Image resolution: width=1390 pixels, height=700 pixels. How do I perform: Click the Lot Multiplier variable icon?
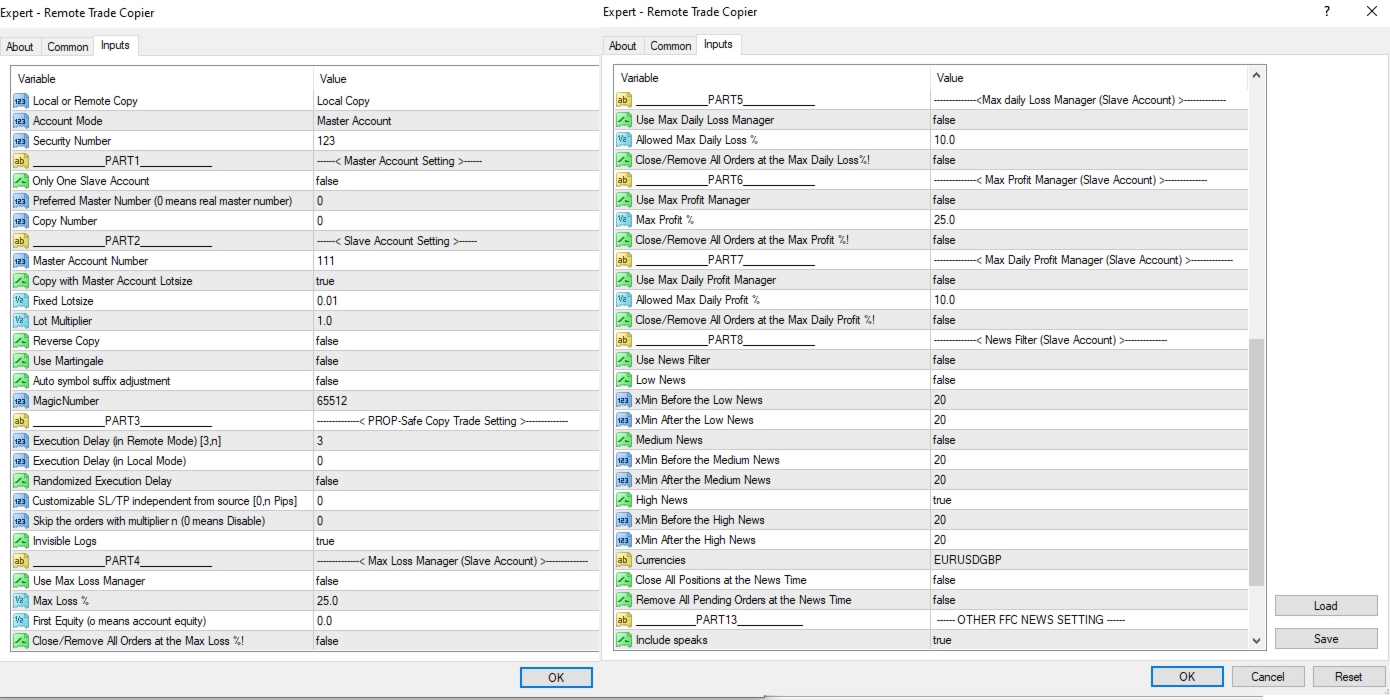pos(21,321)
